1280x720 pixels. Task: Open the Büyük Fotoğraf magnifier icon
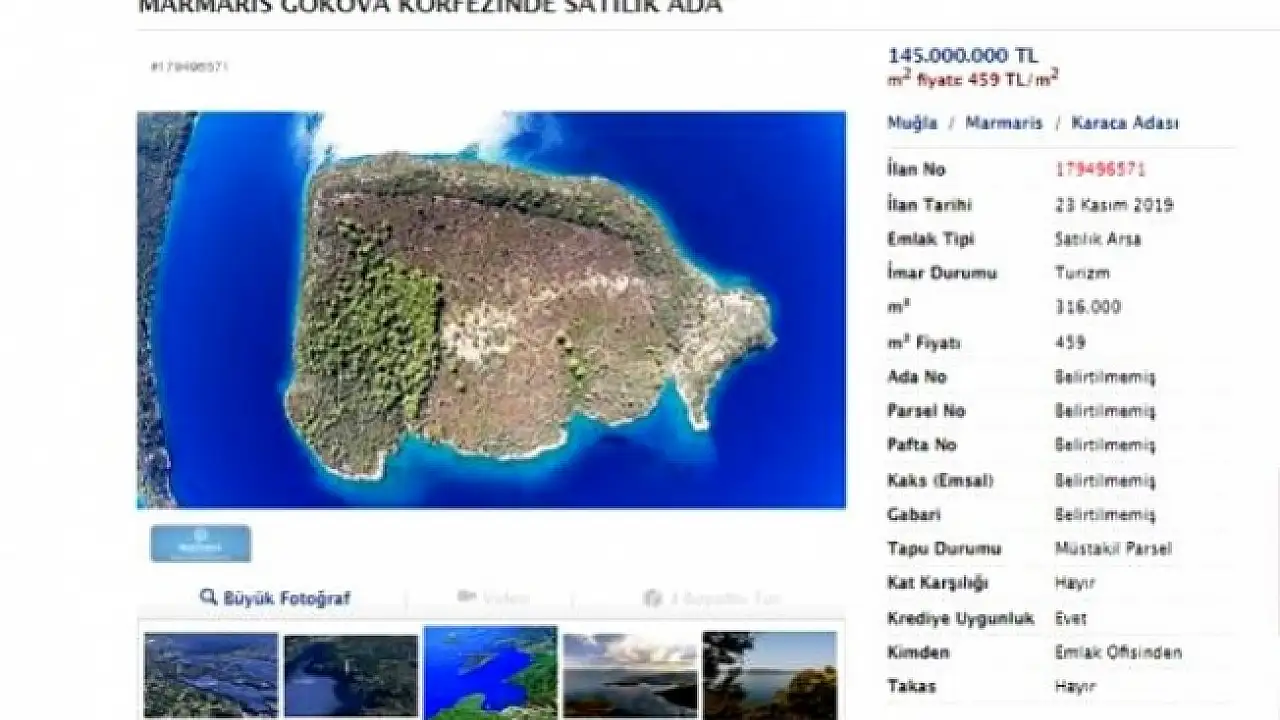pyautogui.click(x=208, y=598)
